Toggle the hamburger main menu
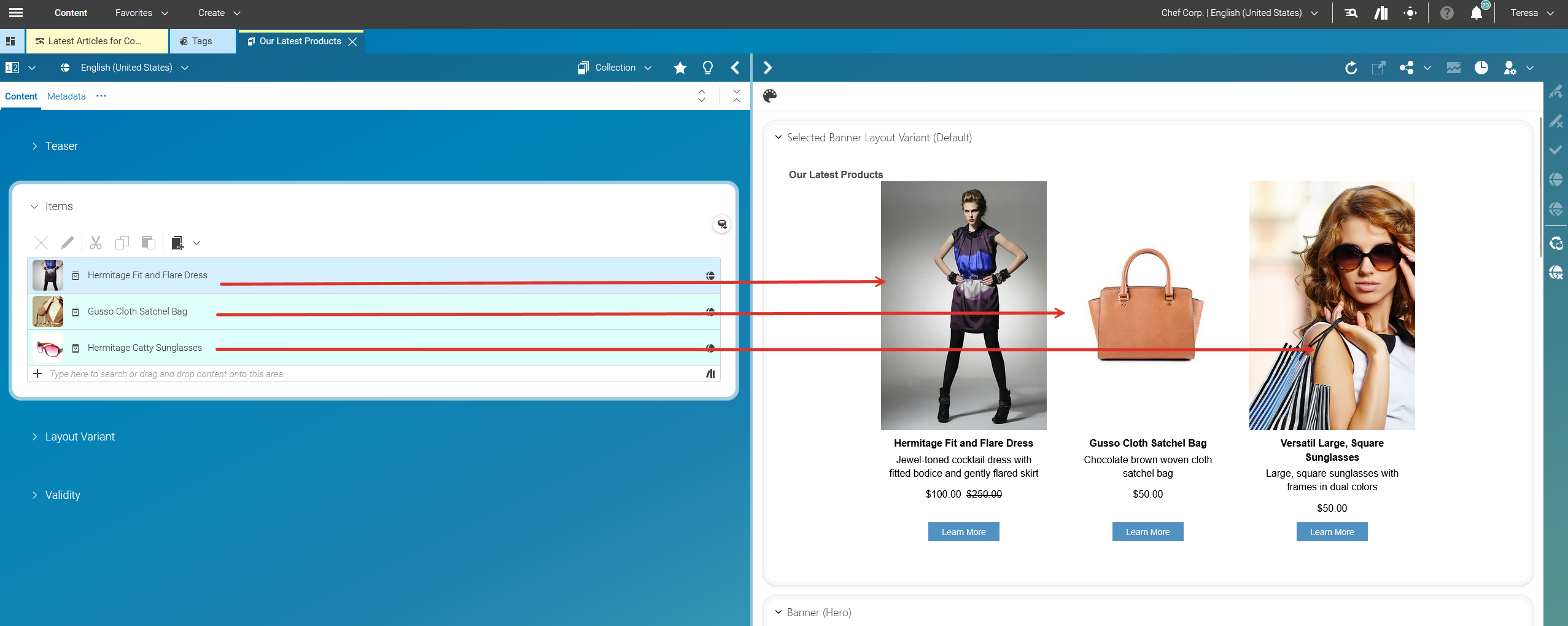Image resolution: width=1568 pixels, height=626 pixels. point(16,13)
